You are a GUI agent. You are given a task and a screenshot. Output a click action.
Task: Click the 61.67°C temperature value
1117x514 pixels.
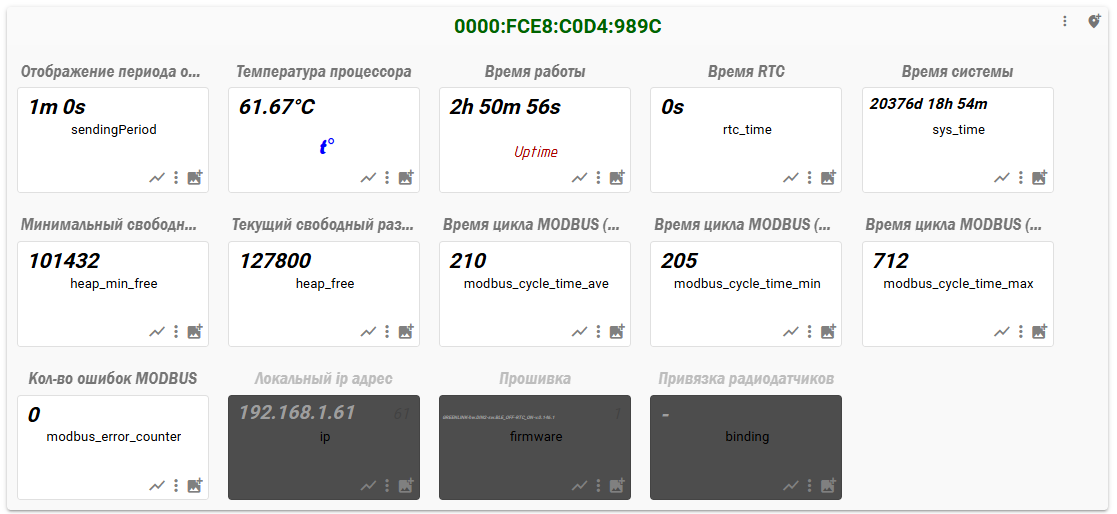(x=277, y=107)
